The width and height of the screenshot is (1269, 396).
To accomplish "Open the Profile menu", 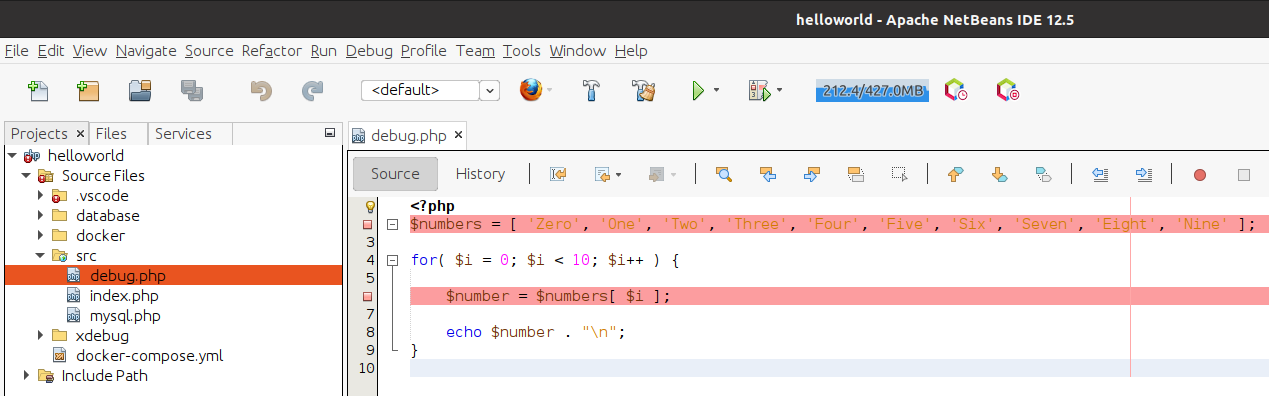I will [x=424, y=50].
